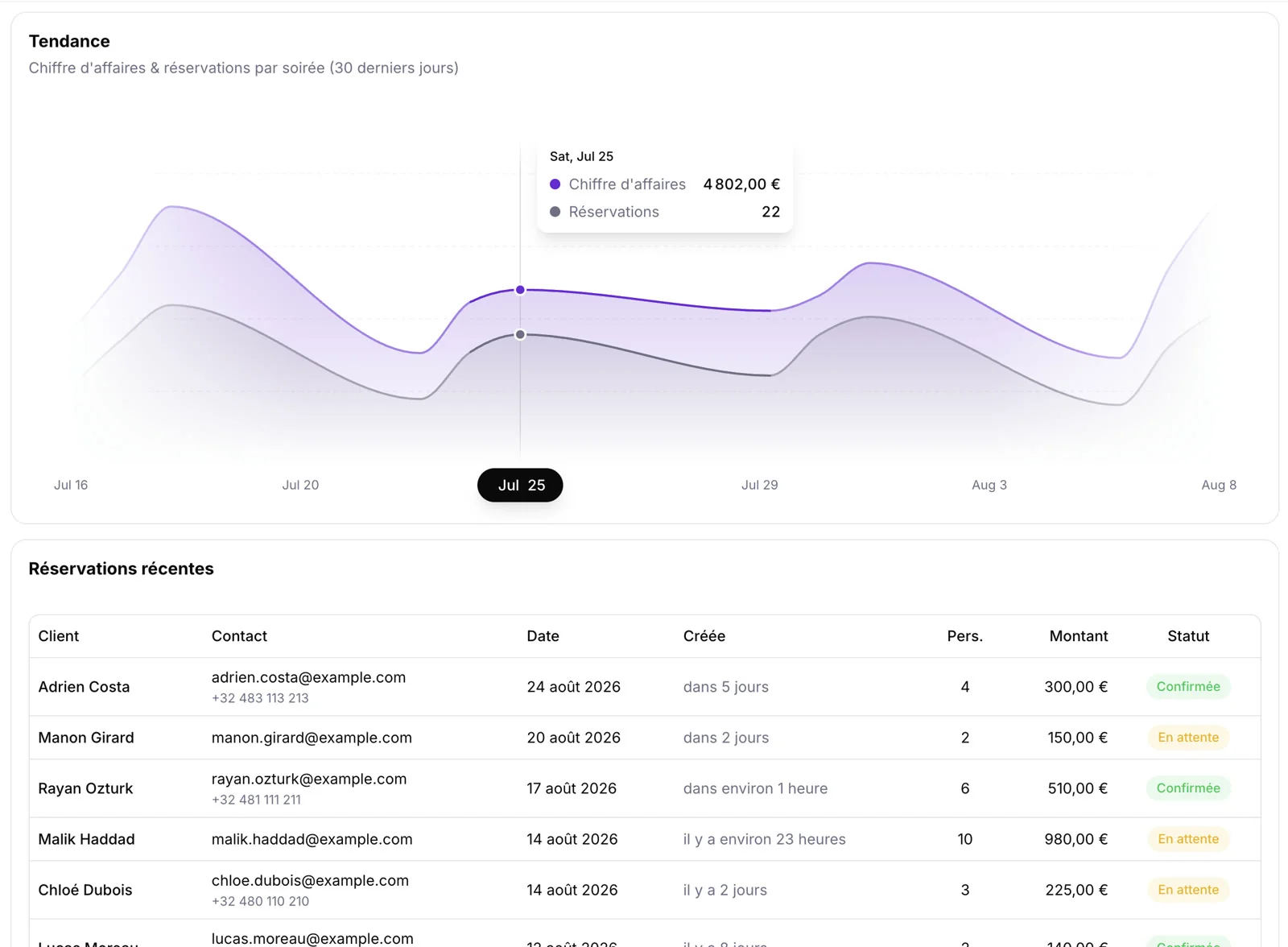Viewport: 1288px width, 947px height.
Task: Click the Jul 16 axis label
Action: (71, 485)
